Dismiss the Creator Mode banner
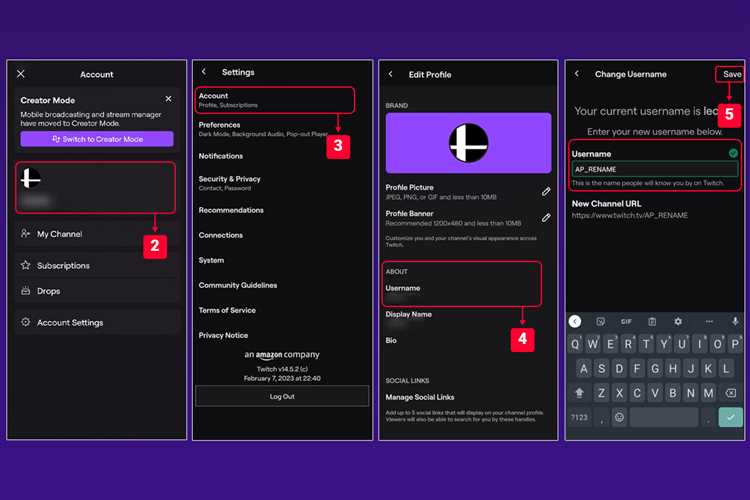The width and height of the screenshot is (750, 500). tap(168, 99)
